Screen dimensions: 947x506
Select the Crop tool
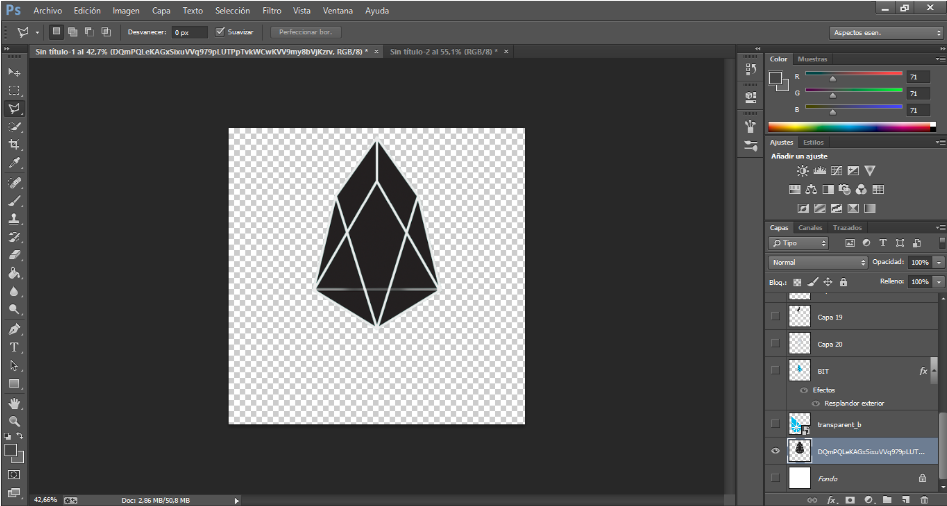(14, 145)
